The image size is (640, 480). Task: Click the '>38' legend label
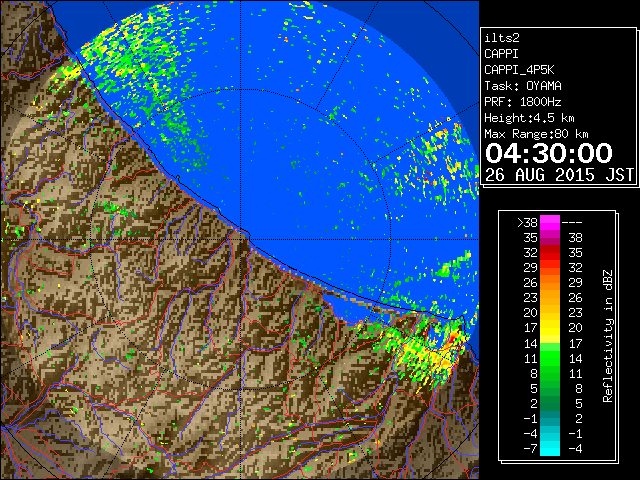point(527,223)
